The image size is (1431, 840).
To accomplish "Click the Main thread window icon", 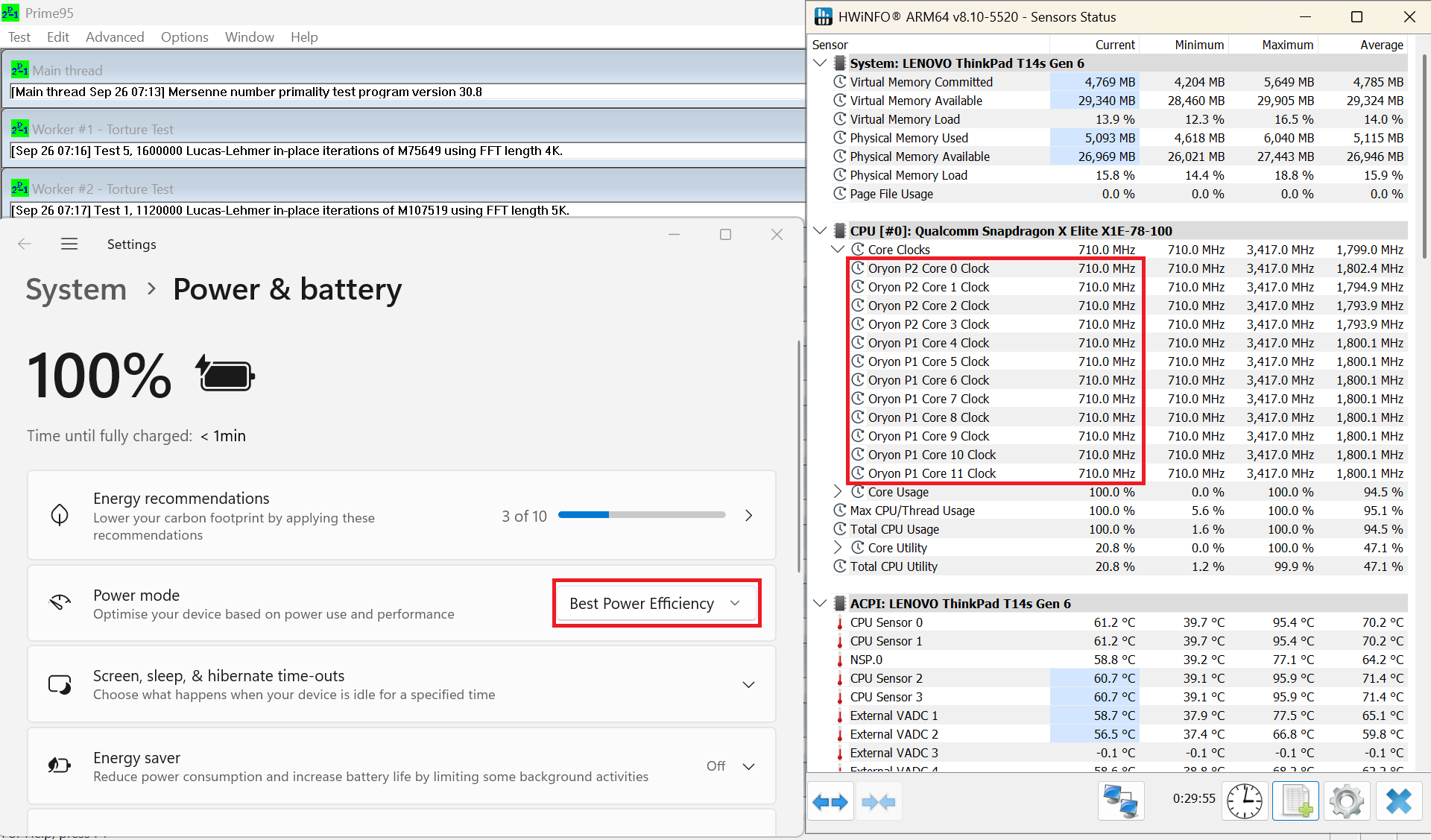I will click(20, 70).
